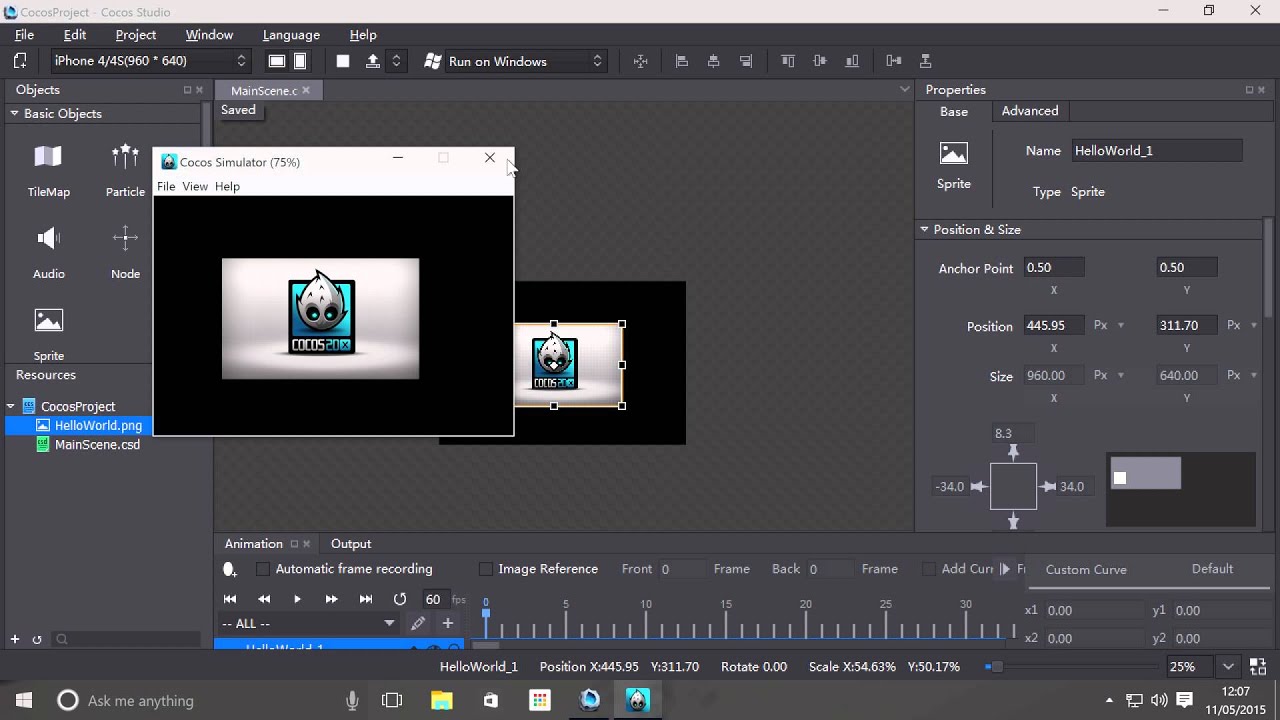Select landscape orientation icon in toolbar
1280x720 pixels.
click(277, 61)
